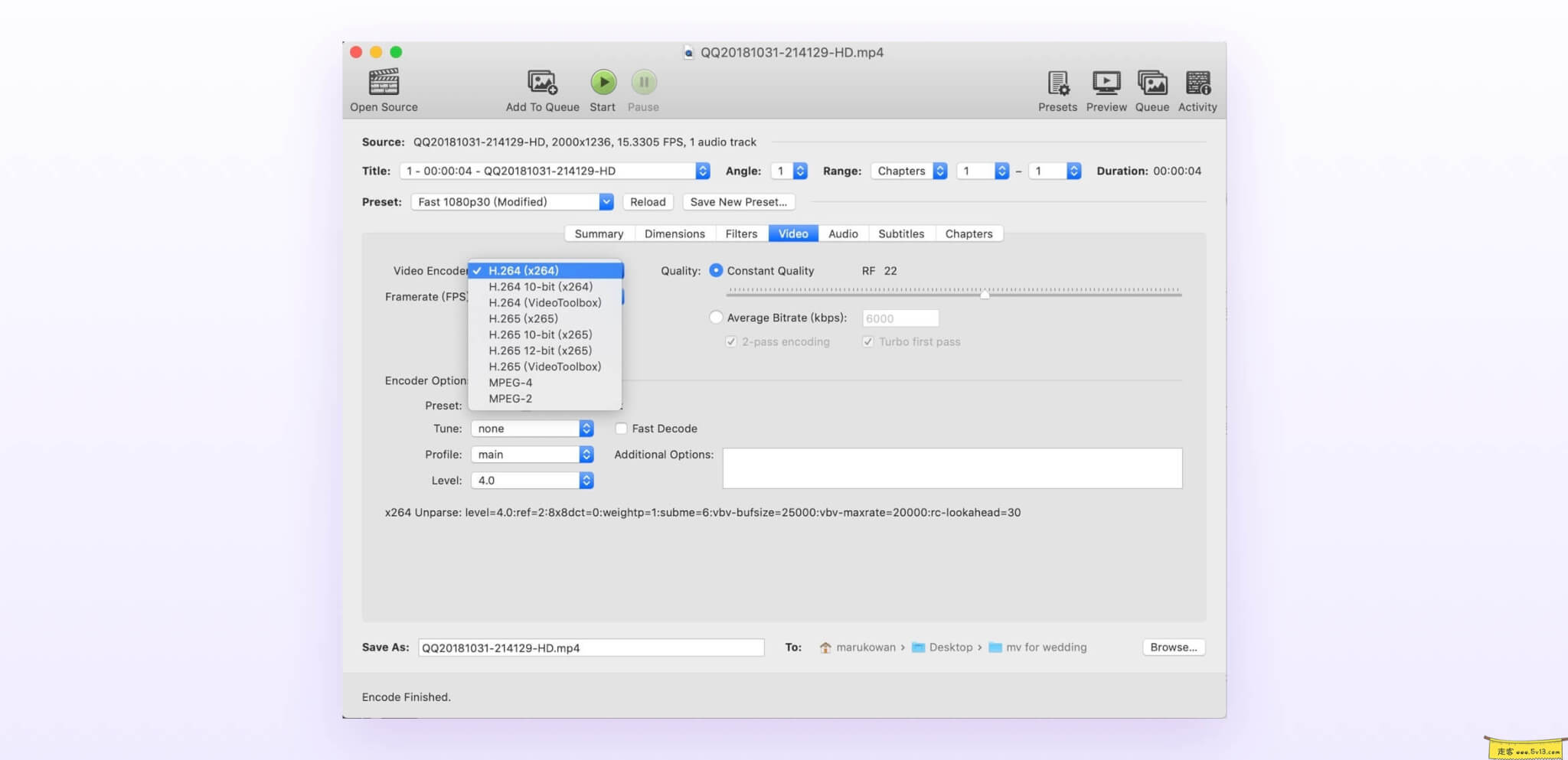The image size is (1568, 760).
Task: Click the Save As filename field
Action: pyautogui.click(x=590, y=648)
